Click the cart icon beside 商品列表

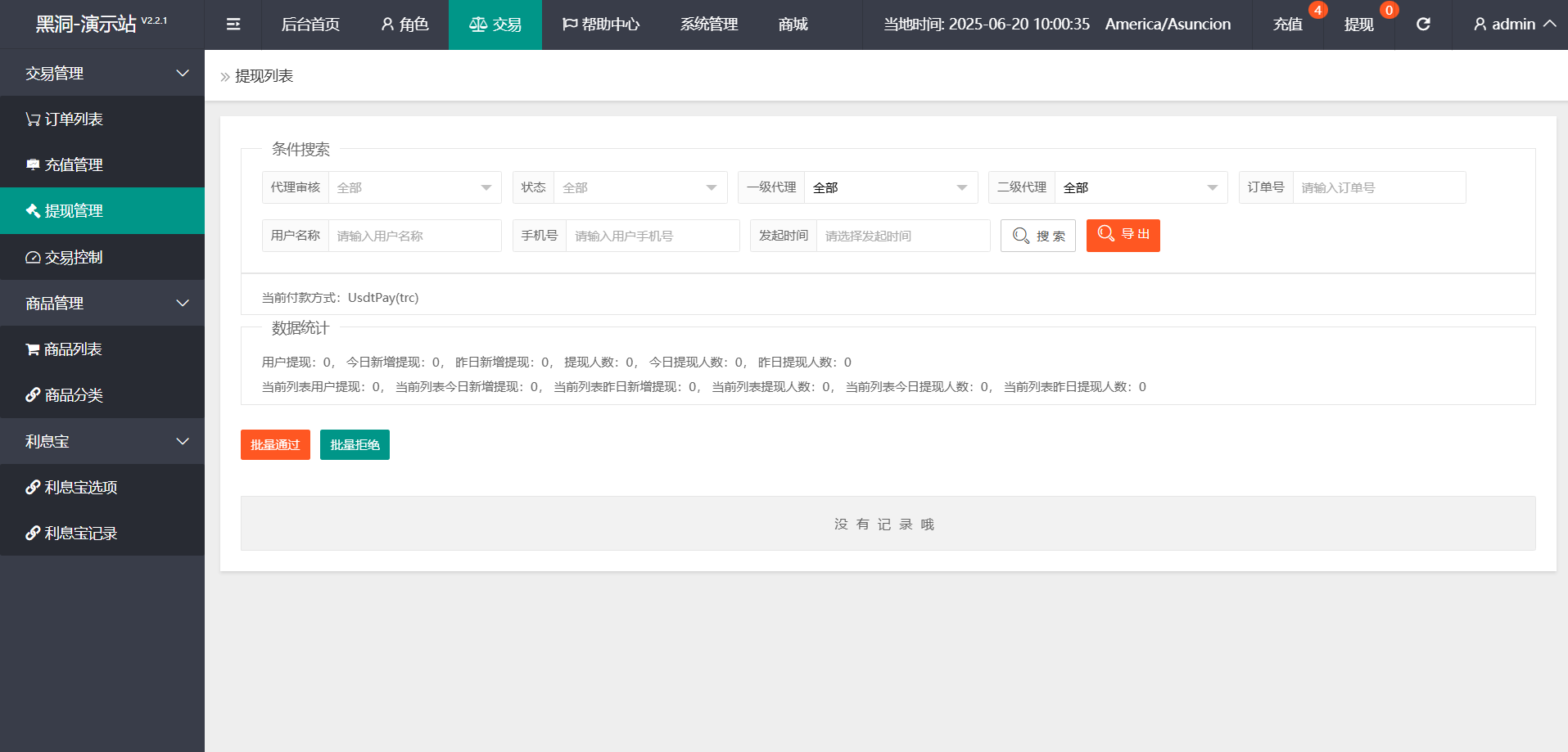point(33,349)
